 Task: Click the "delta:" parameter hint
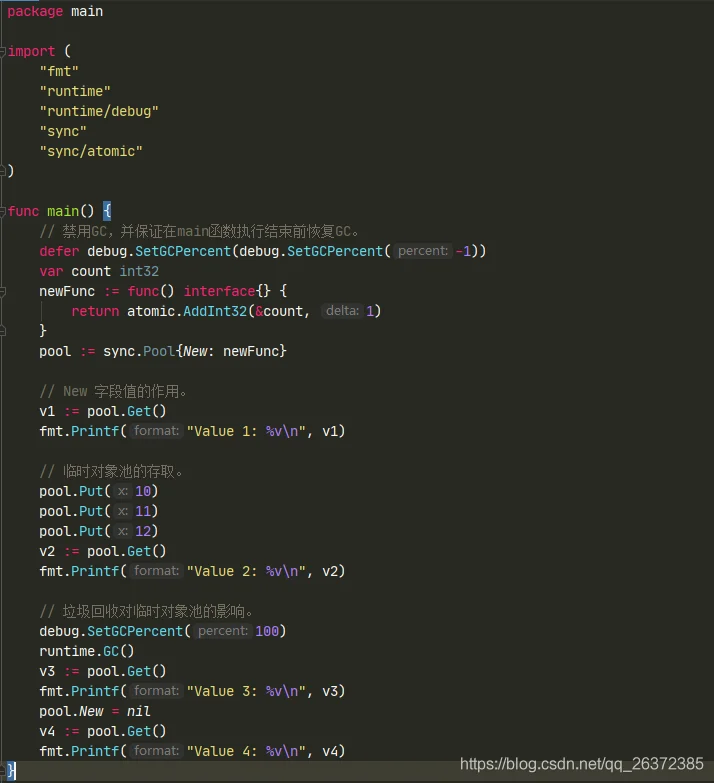[x=342, y=311]
